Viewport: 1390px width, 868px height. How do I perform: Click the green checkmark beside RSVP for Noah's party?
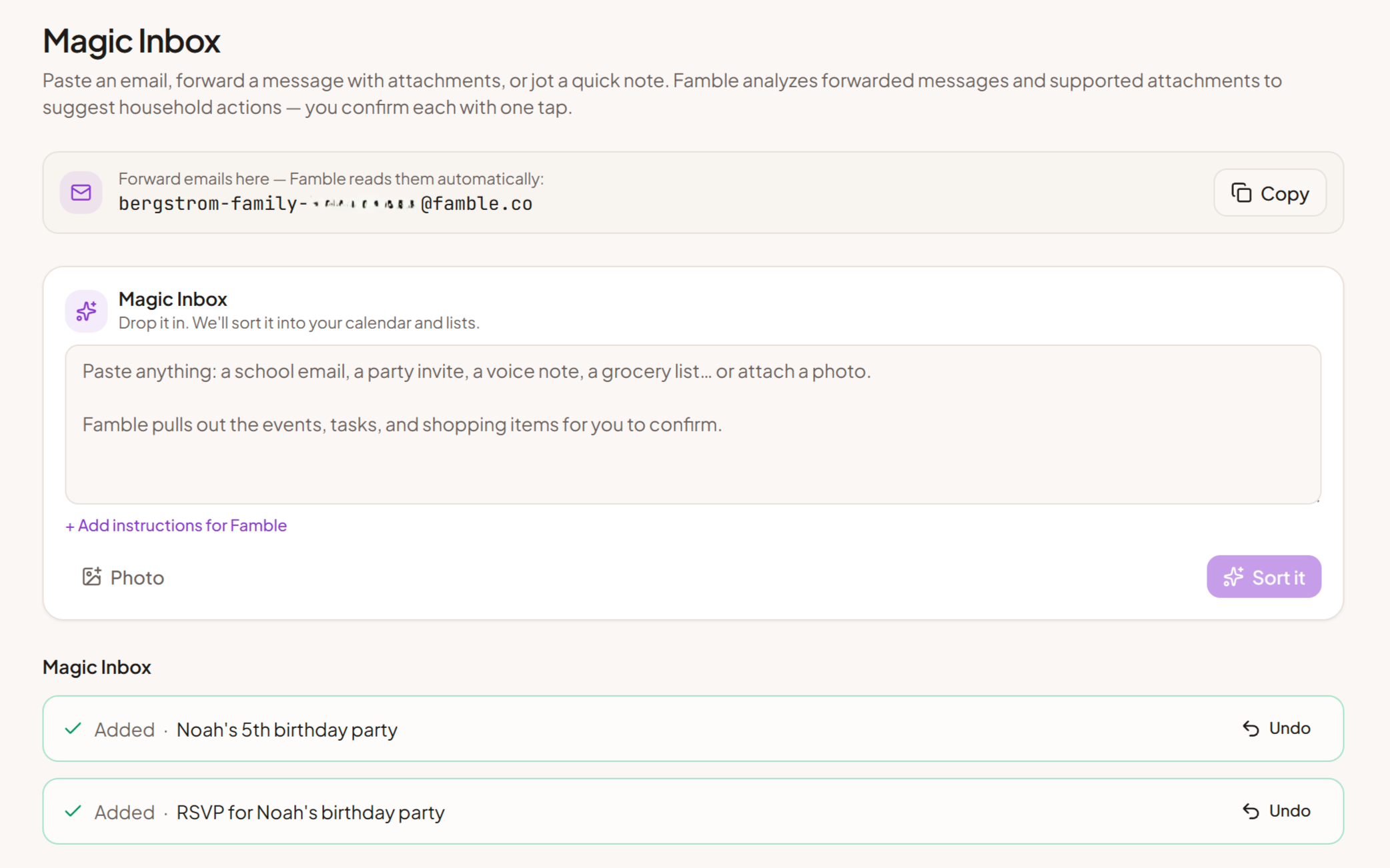(73, 811)
